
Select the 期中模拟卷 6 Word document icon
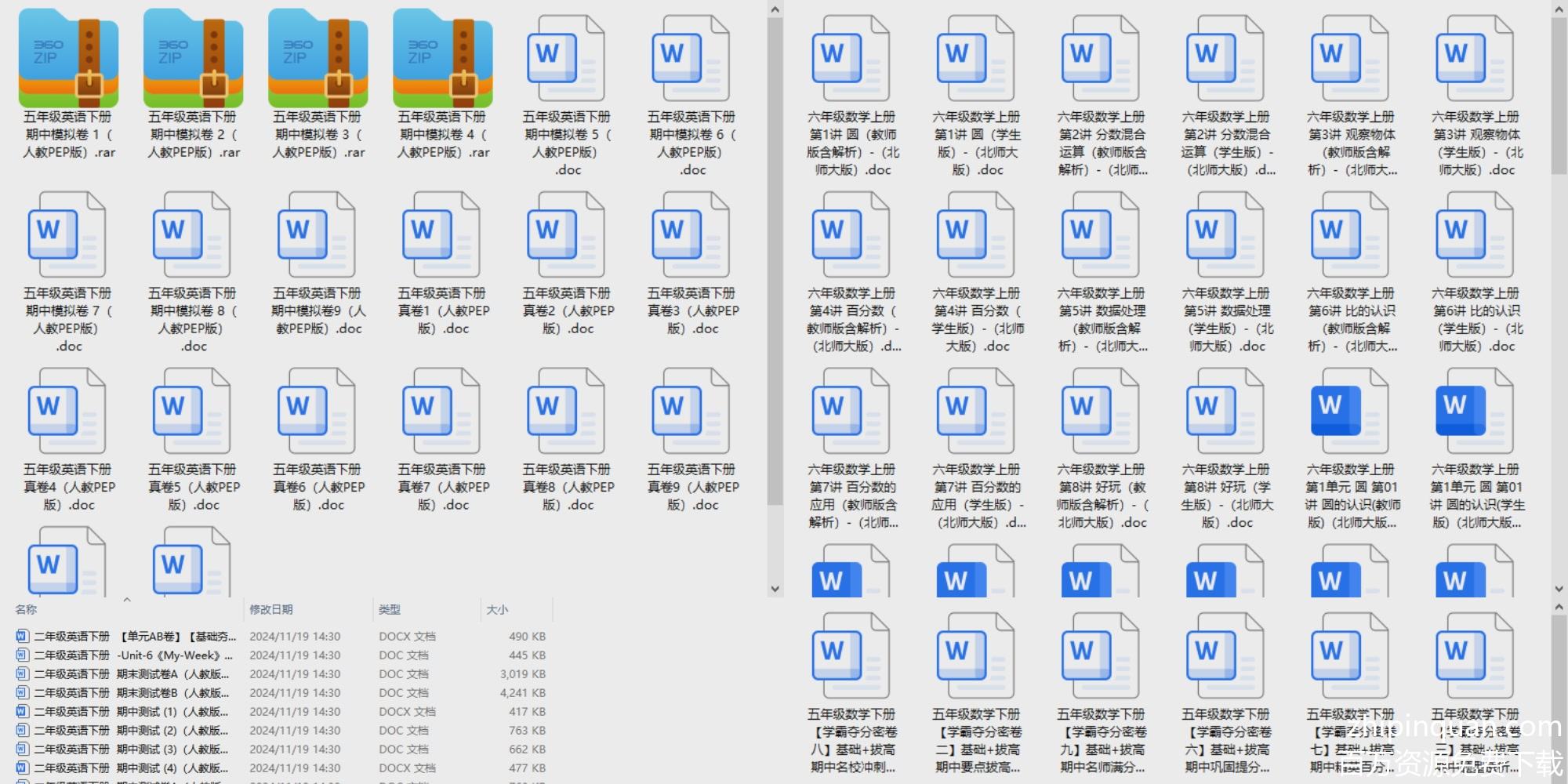pos(691,59)
